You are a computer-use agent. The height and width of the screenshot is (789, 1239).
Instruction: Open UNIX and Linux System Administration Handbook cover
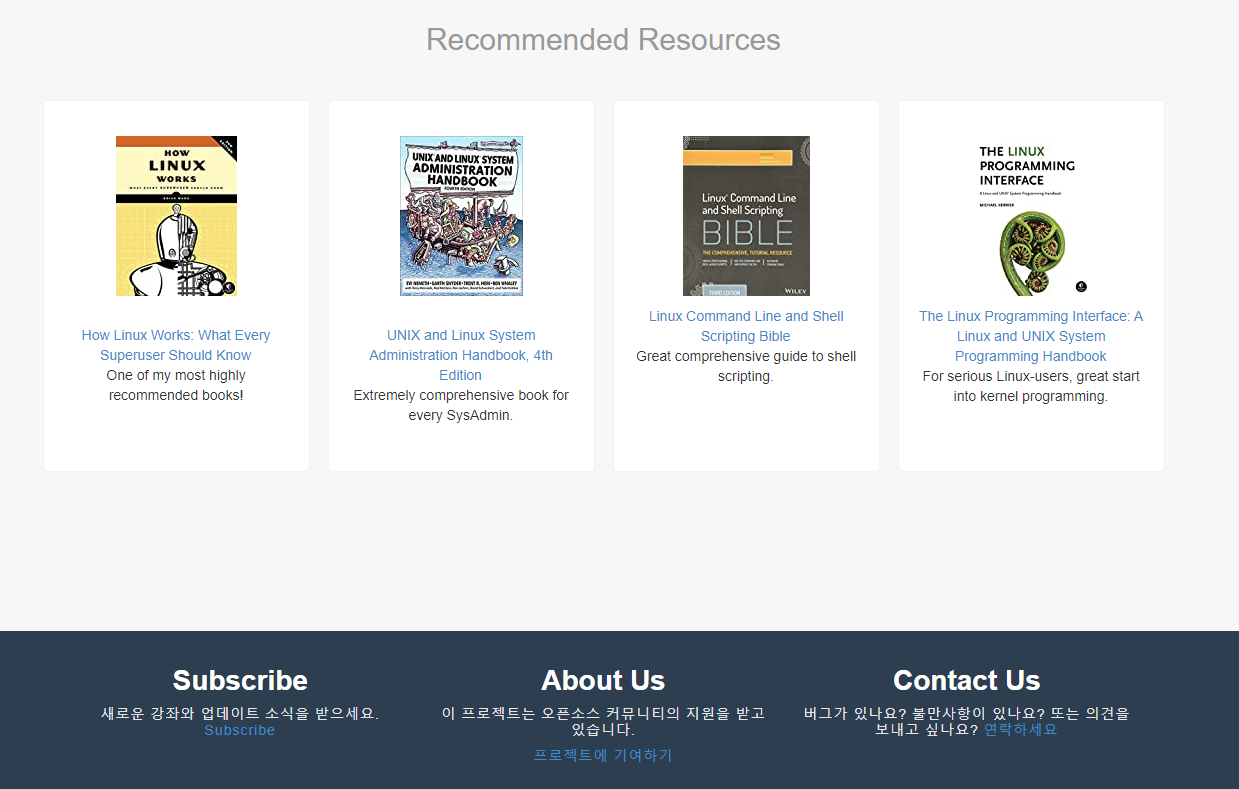pyautogui.click(x=461, y=216)
